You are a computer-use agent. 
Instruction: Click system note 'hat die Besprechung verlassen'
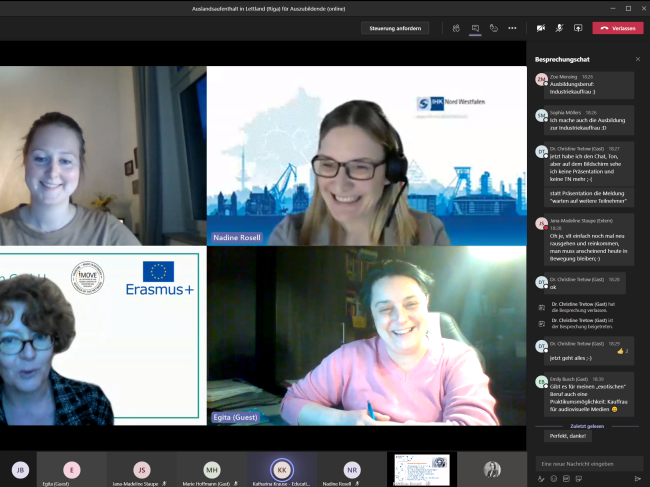583,307
